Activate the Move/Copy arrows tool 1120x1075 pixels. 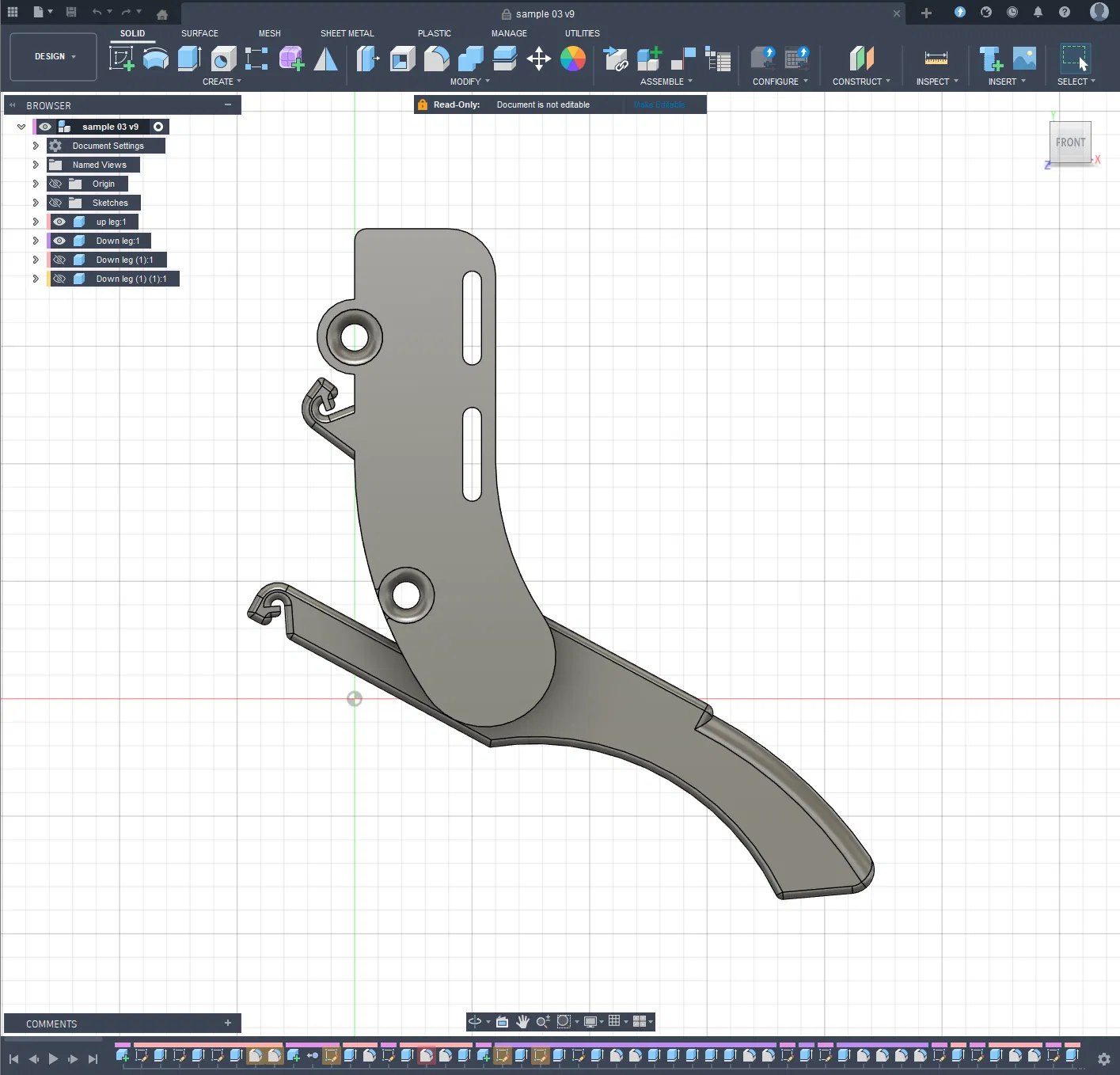pos(539,59)
